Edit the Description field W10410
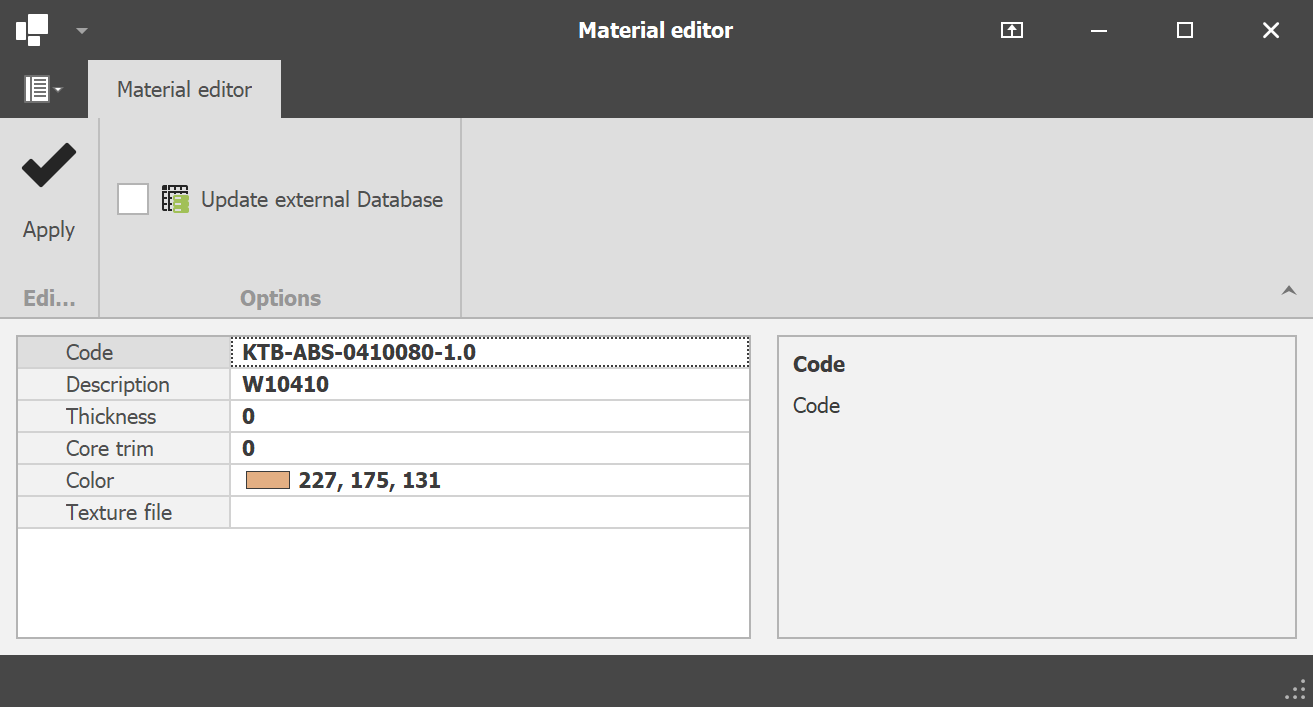This screenshot has width=1313, height=707. [x=490, y=385]
